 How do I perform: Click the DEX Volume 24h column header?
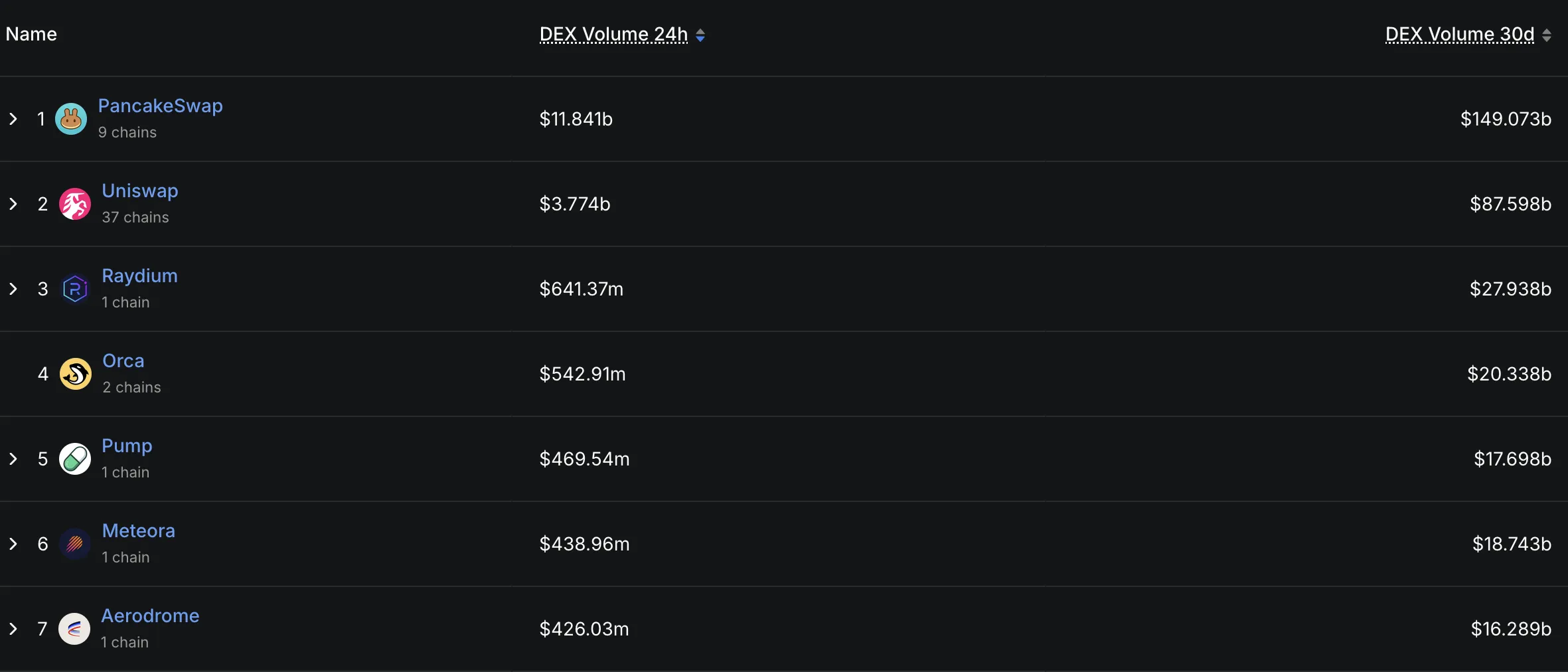613,35
